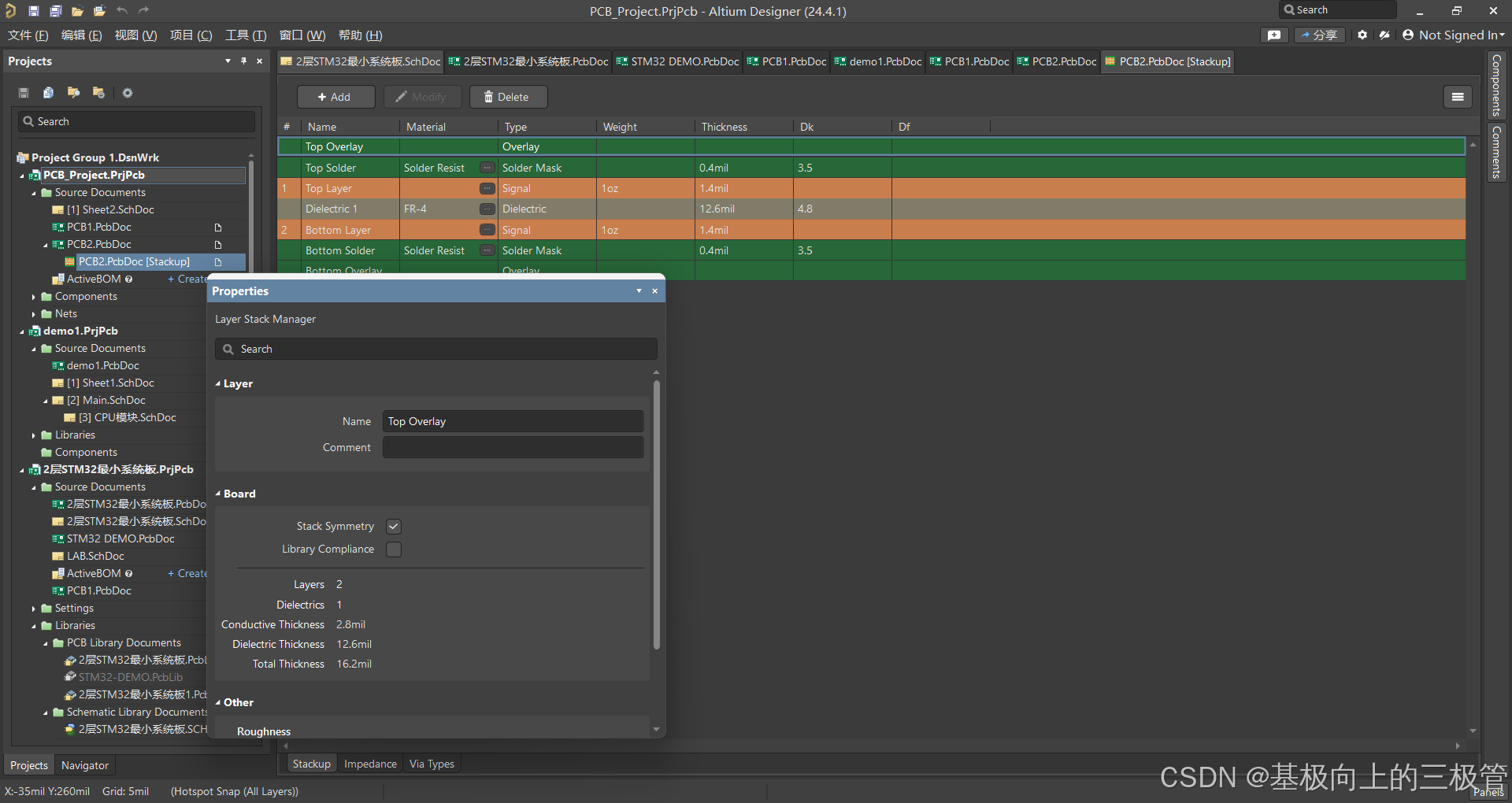Switch to STM32 DEMO.PcbDoc document tab

[677, 61]
